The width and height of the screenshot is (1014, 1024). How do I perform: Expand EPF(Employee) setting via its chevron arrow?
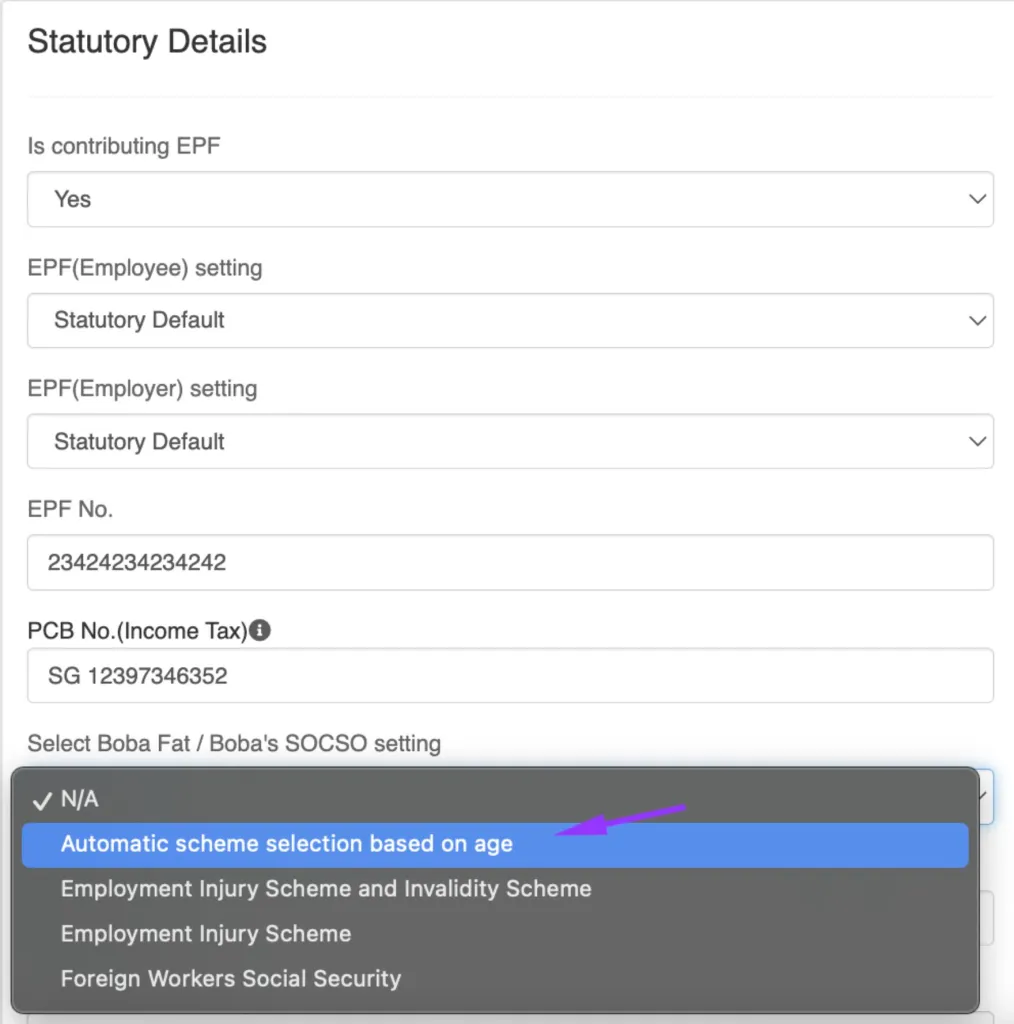[x=977, y=320]
